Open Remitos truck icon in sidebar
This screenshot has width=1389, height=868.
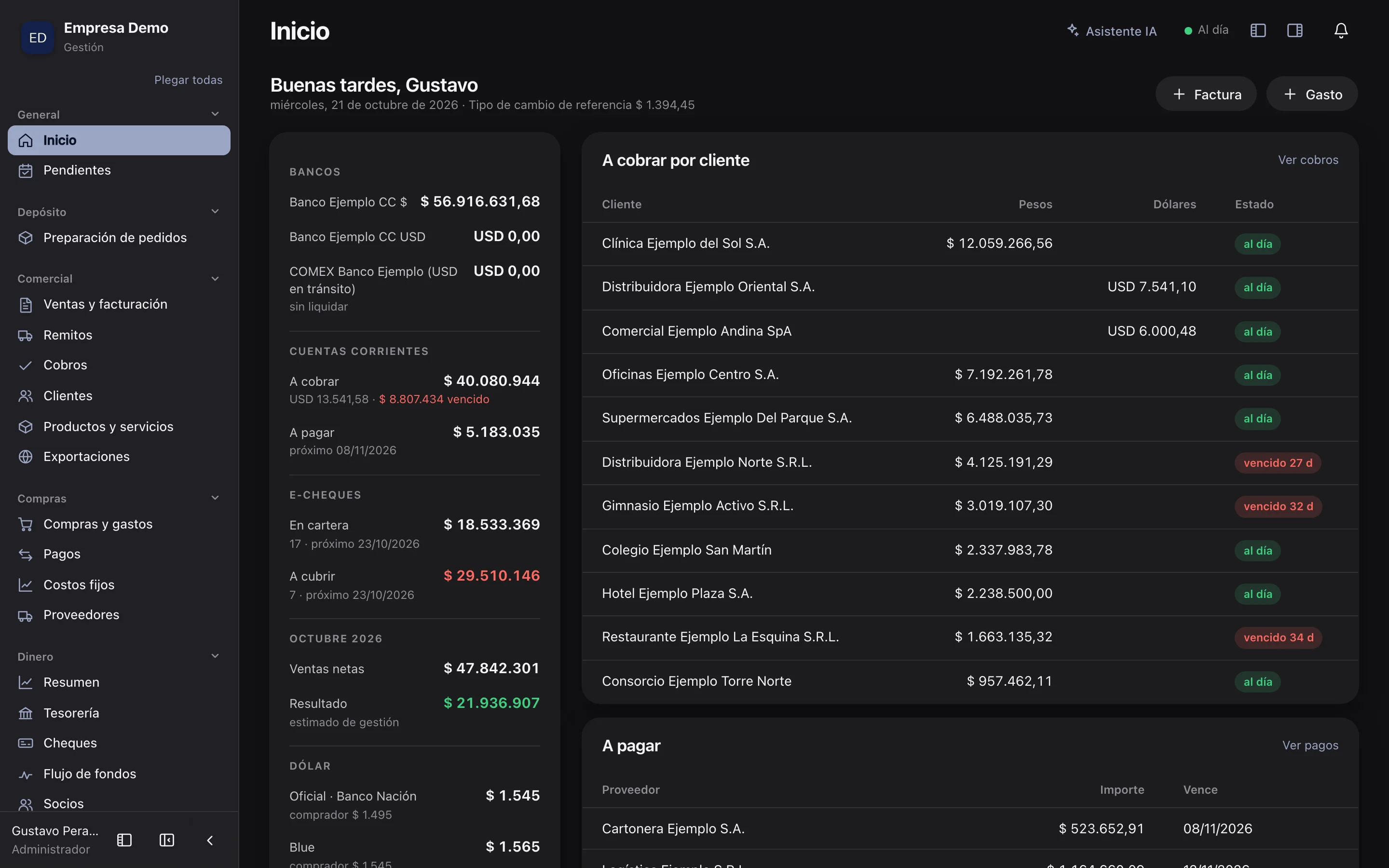[x=25, y=335]
